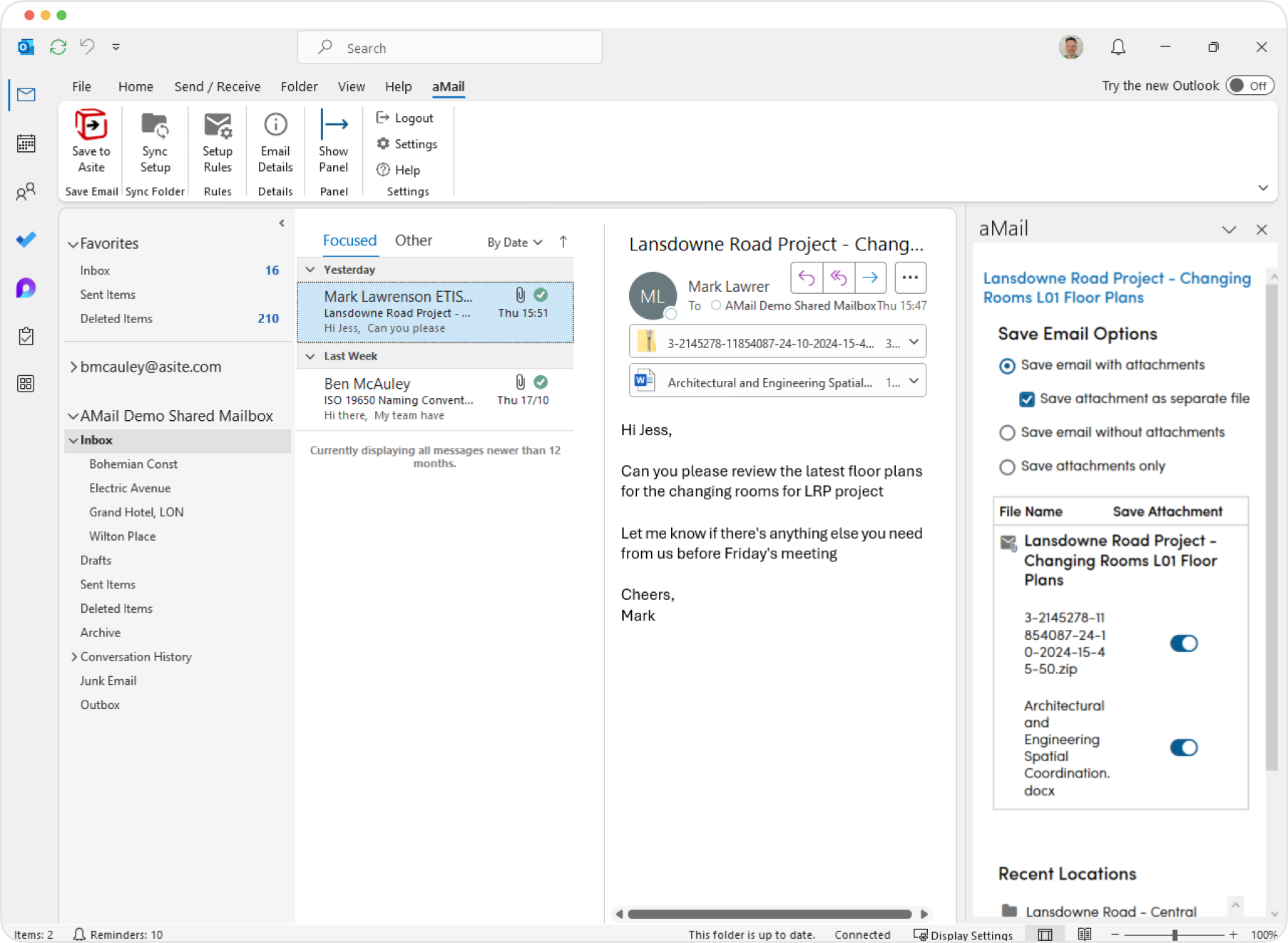Select the Sync Setup icon
Viewport: 1288px width, 943px height.
click(x=155, y=128)
